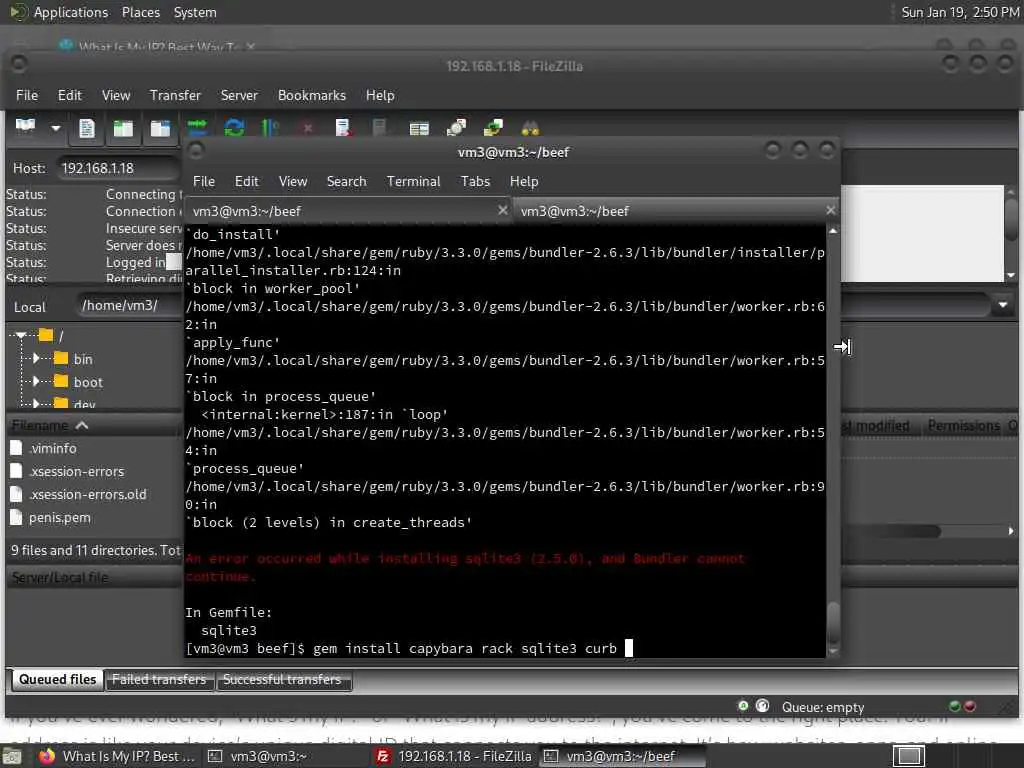Toggle the local directory tree icon
Image resolution: width=1024 pixels, height=768 pixels.
(123, 128)
